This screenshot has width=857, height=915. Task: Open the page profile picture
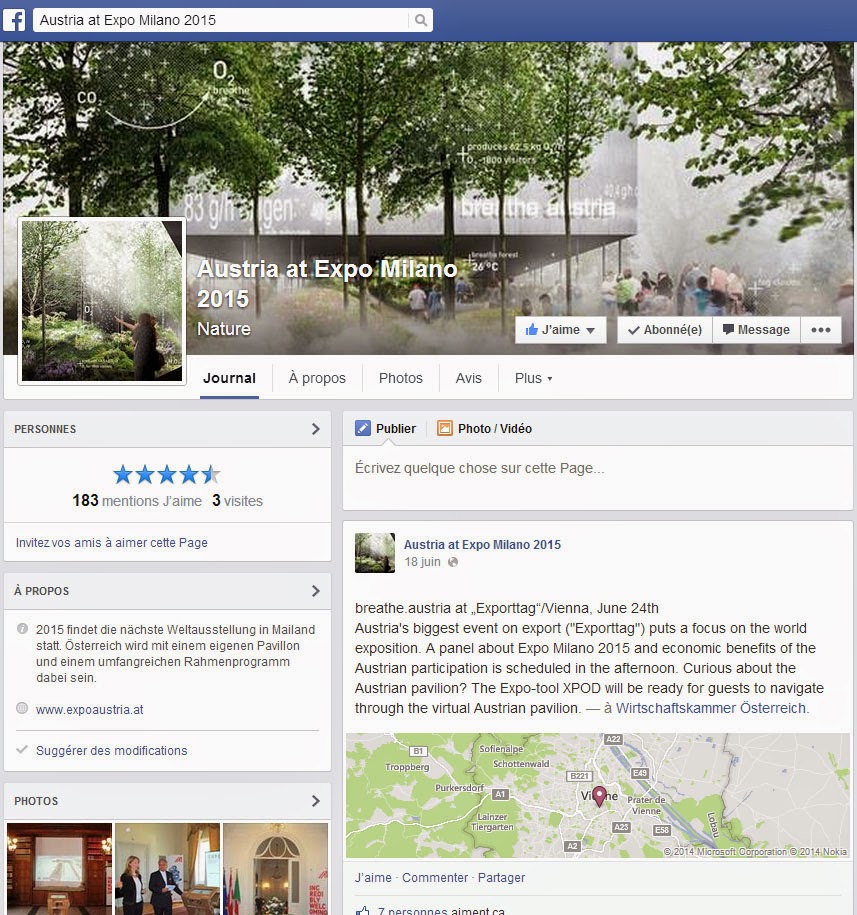[x=102, y=301]
